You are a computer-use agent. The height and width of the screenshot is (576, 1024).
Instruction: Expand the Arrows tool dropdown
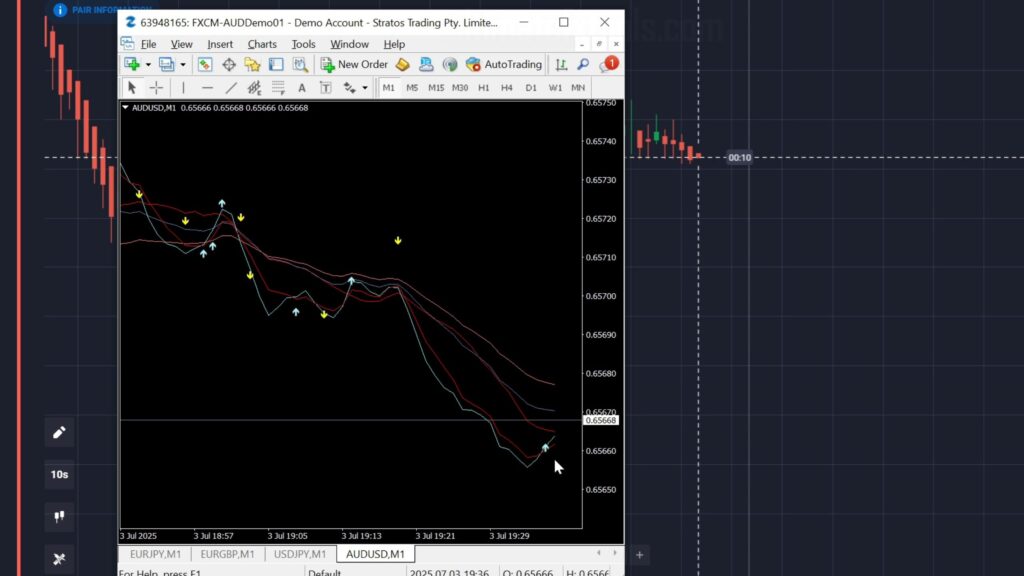click(366, 88)
